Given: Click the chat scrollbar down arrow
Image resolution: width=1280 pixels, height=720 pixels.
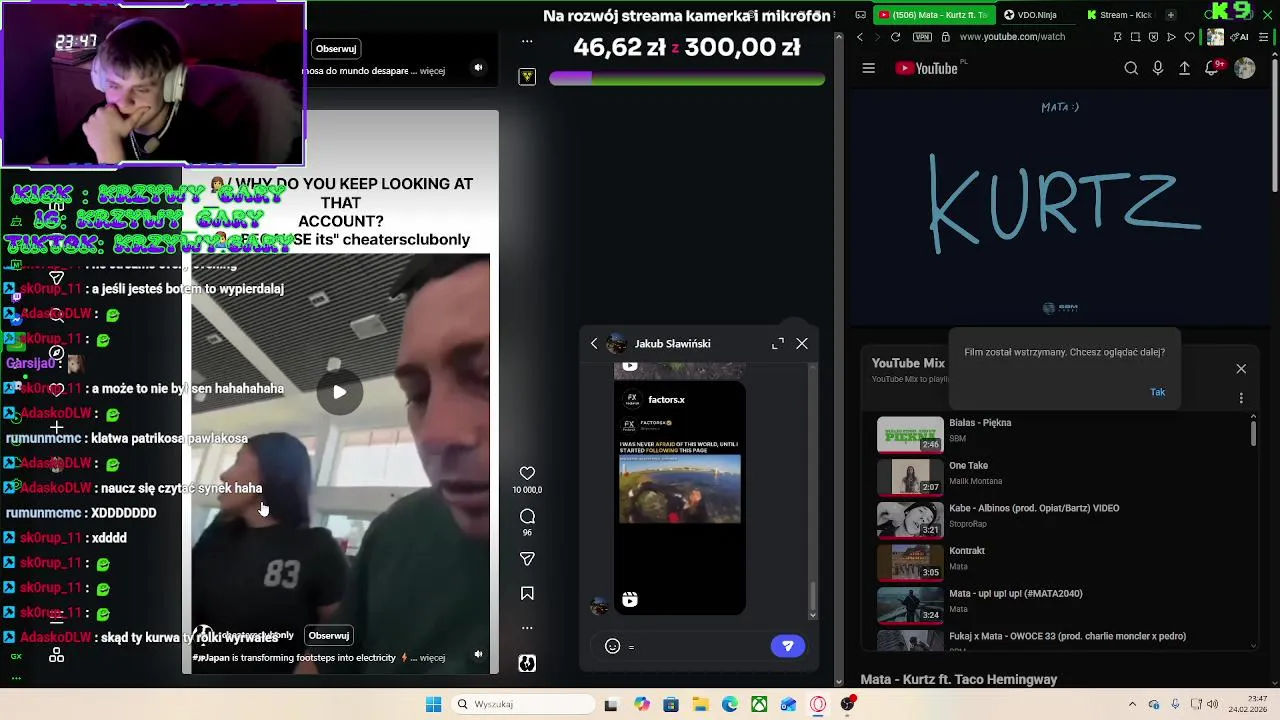Looking at the screenshot, I should [x=812, y=614].
